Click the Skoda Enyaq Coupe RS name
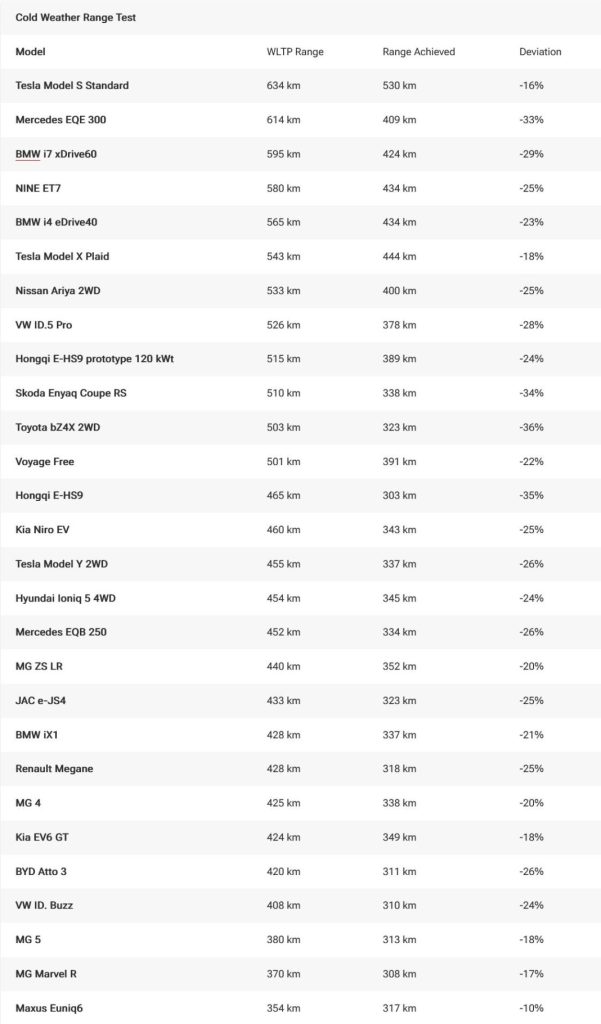Screen dimensions: 601x1024 [71, 393]
